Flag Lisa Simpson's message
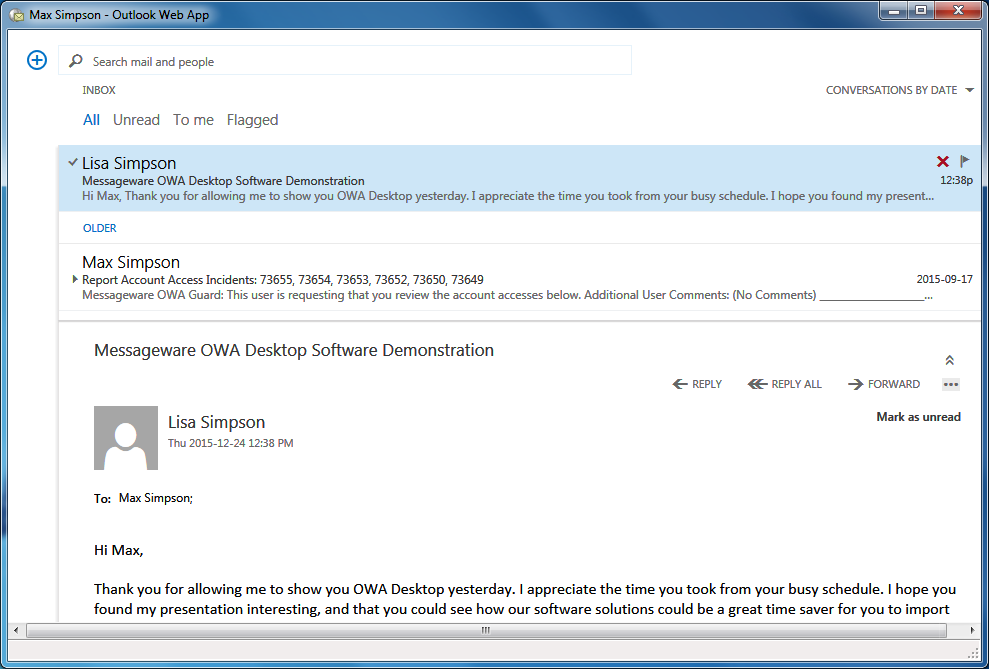Viewport: 989px width, 669px height. coord(963,161)
